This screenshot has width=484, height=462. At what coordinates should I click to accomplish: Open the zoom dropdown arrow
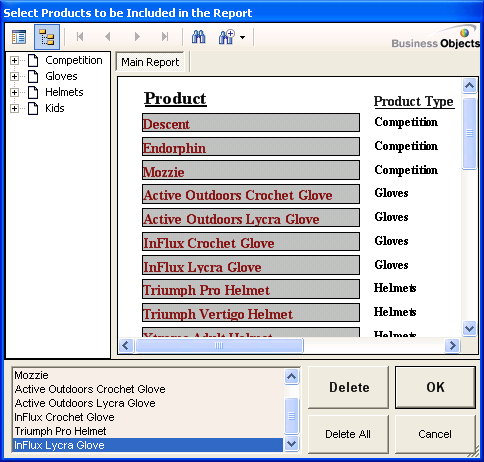[242, 37]
